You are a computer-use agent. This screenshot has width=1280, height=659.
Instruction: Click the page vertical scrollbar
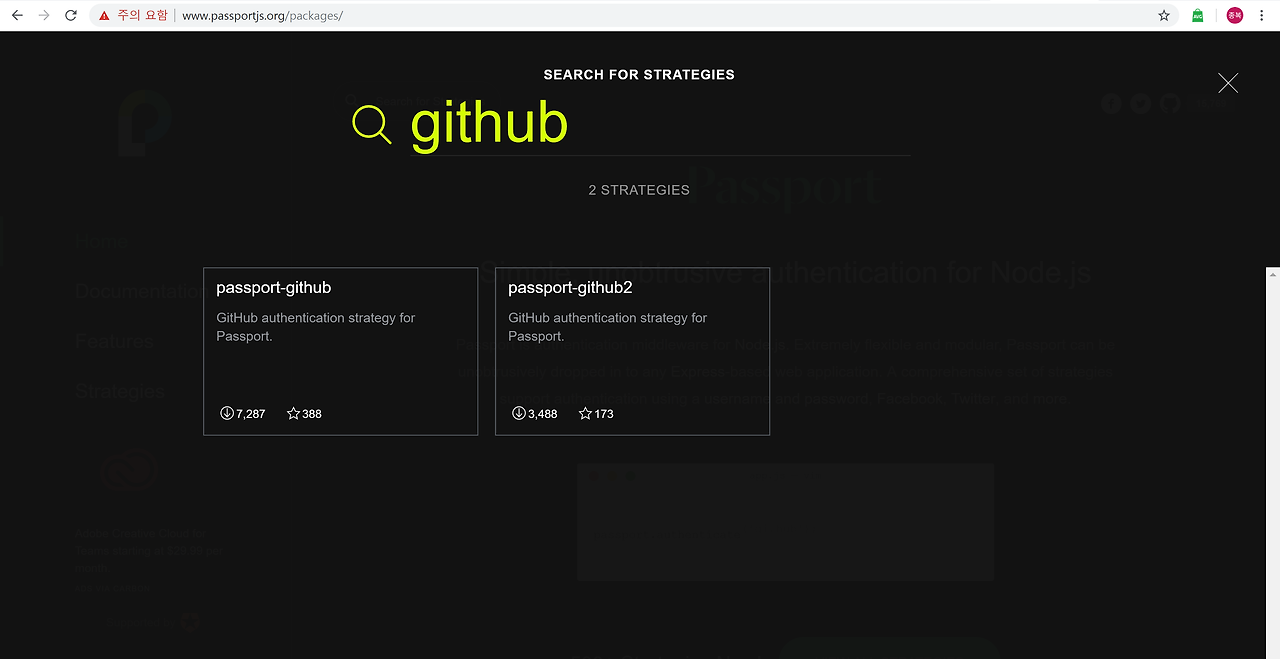click(1273, 462)
